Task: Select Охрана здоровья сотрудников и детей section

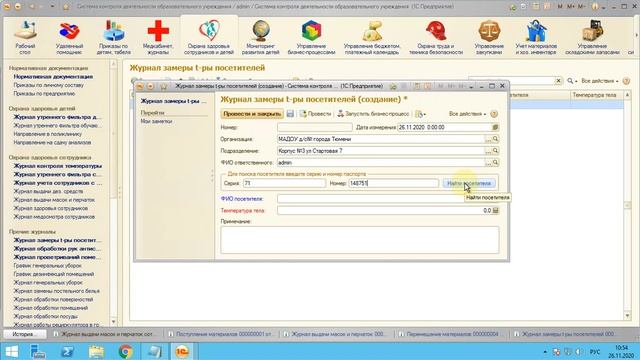Action: pos(209,38)
